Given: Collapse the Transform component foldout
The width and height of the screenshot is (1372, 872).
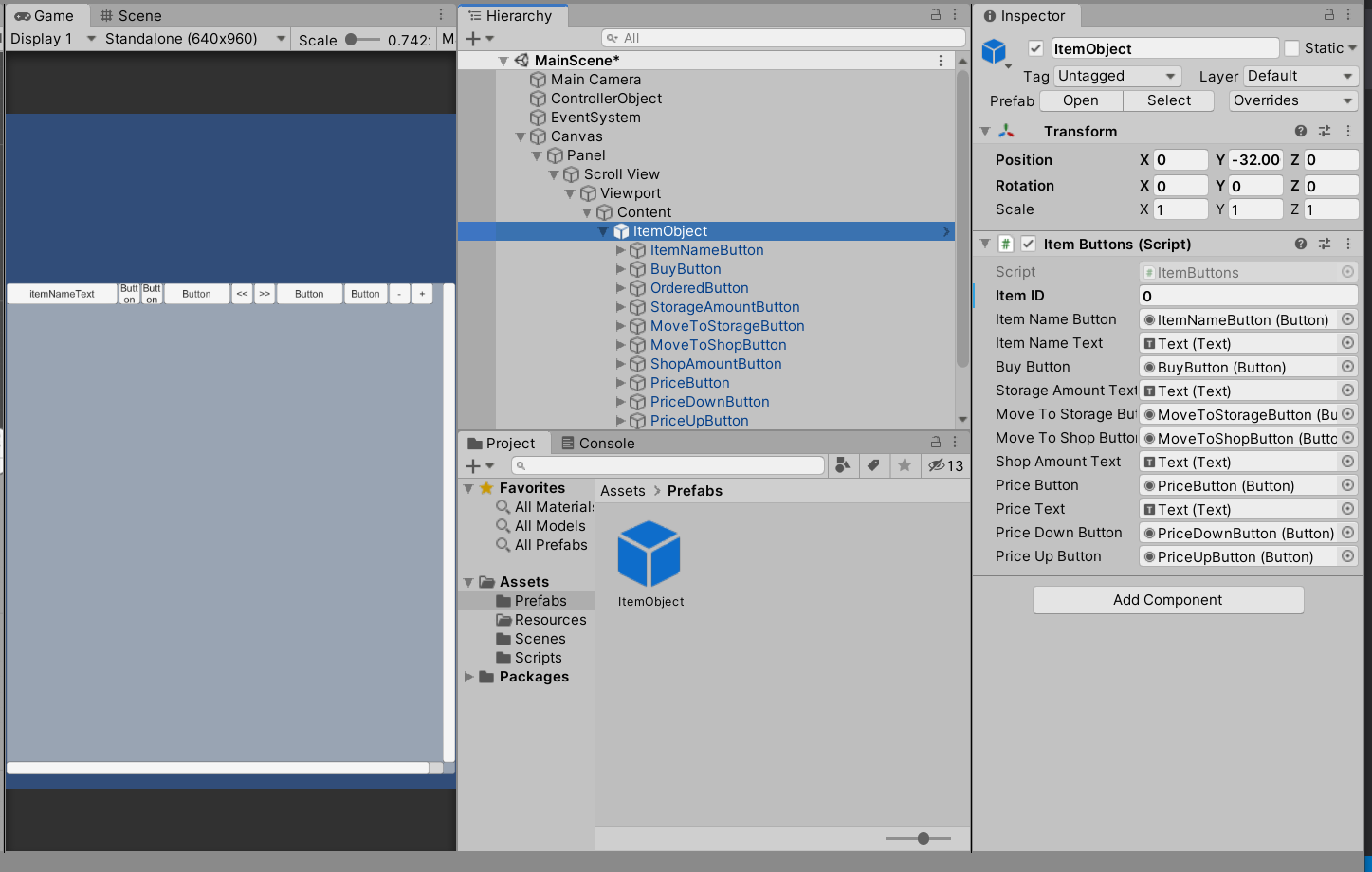Looking at the screenshot, I should click(985, 131).
